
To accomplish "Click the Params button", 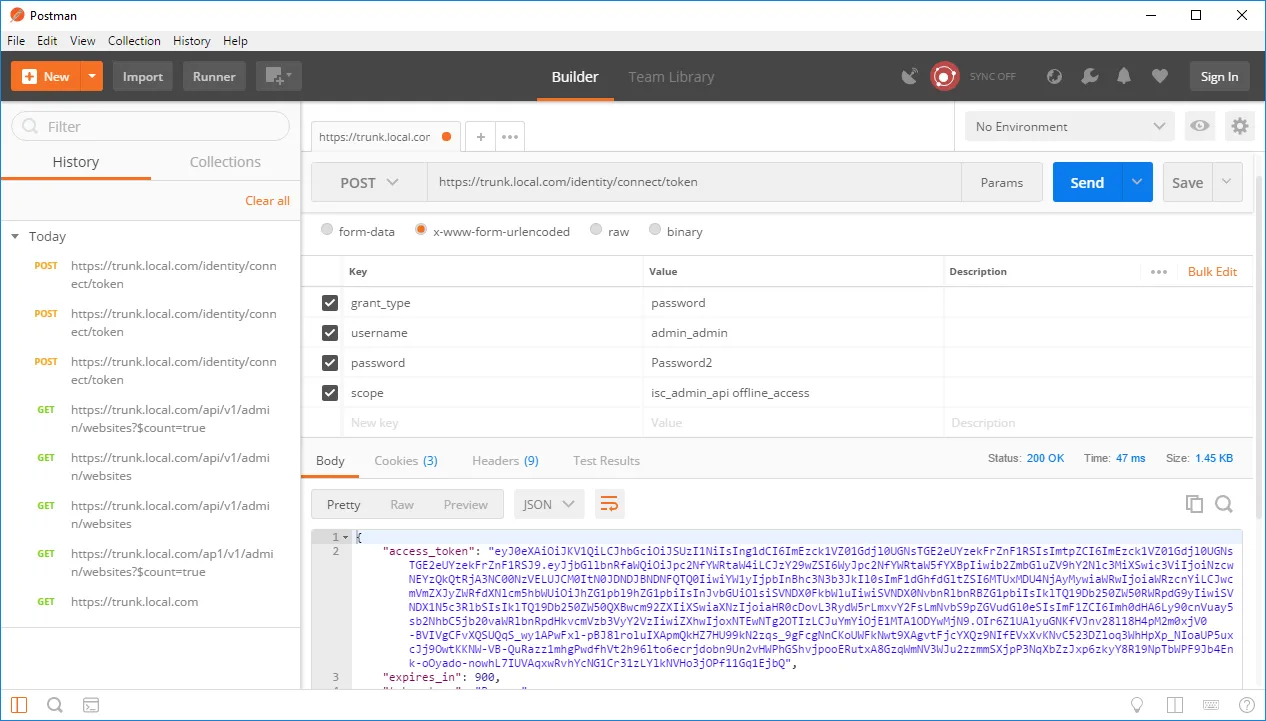I will (x=1002, y=183).
